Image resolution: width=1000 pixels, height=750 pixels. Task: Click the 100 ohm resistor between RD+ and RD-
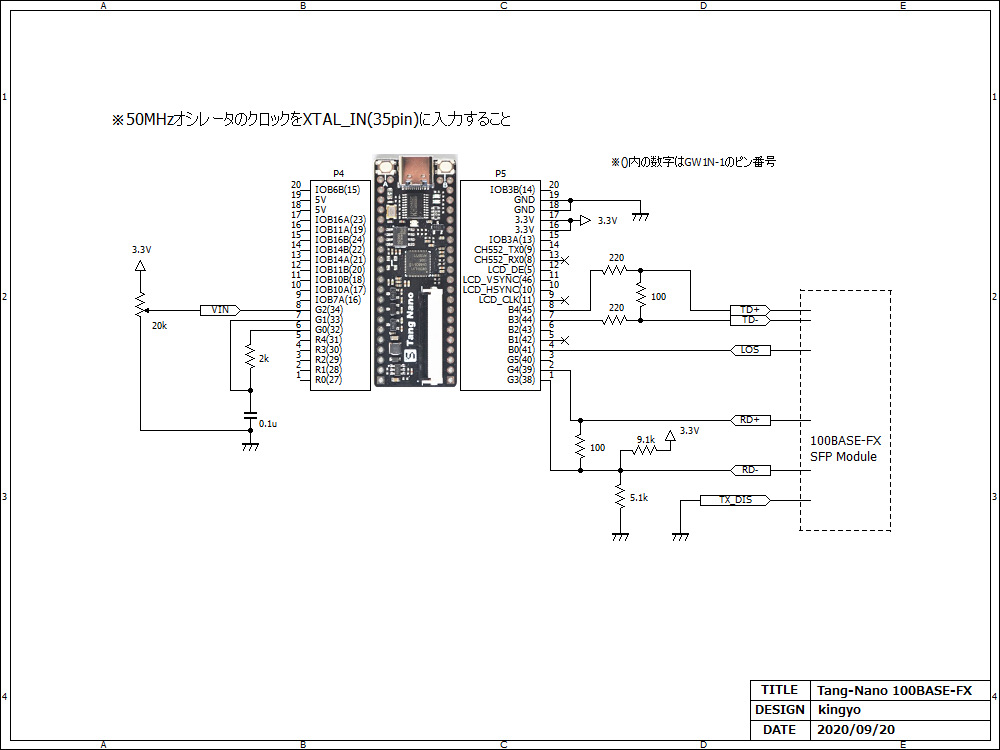(580, 446)
